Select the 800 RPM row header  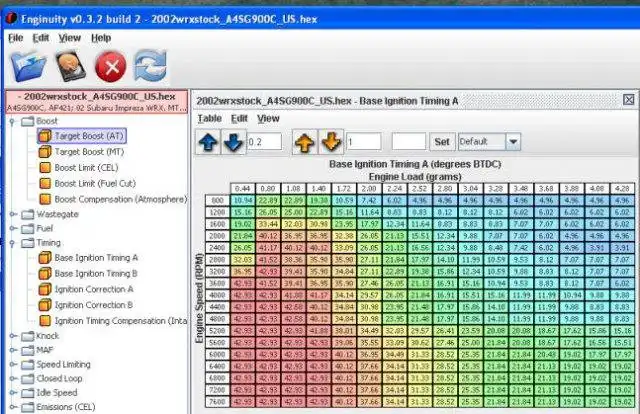217,200
